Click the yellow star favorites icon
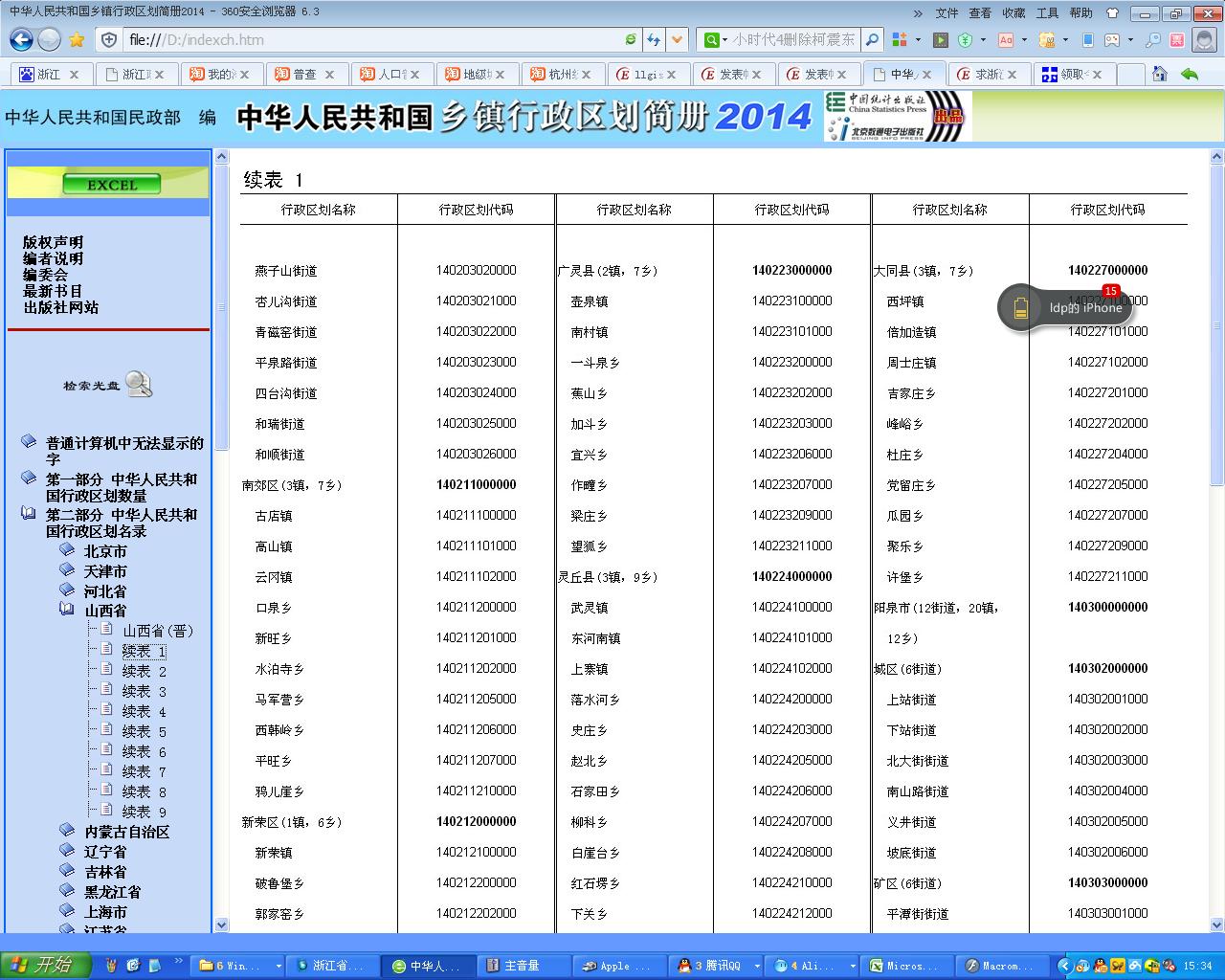This screenshot has width=1225, height=980. [x=77, y=39]
